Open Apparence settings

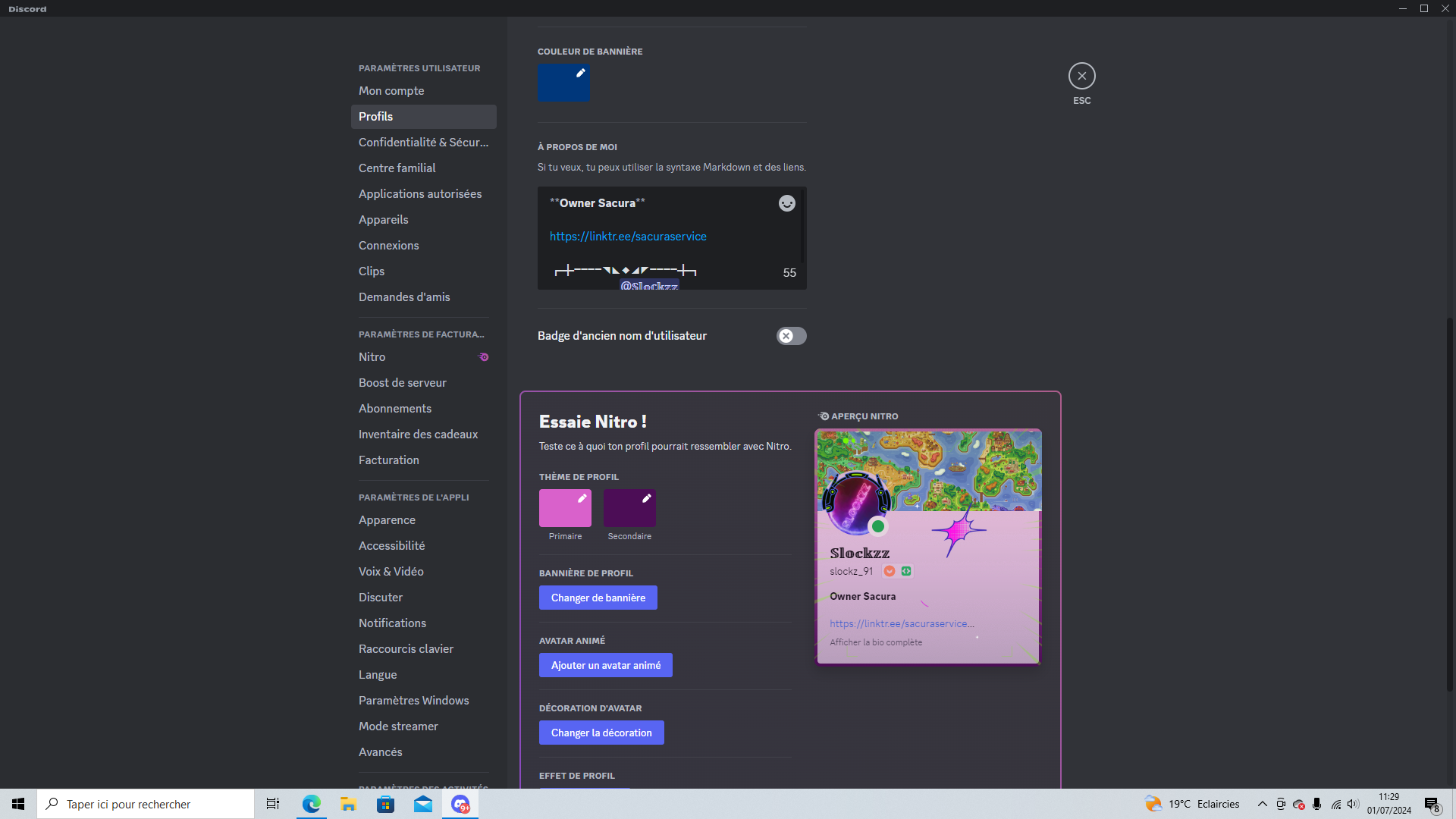pyautogui.click(x=423, y=520)
